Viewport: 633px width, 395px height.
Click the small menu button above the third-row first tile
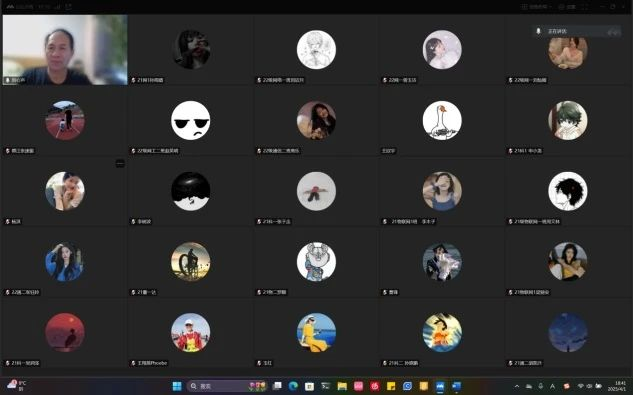[120, 164]
